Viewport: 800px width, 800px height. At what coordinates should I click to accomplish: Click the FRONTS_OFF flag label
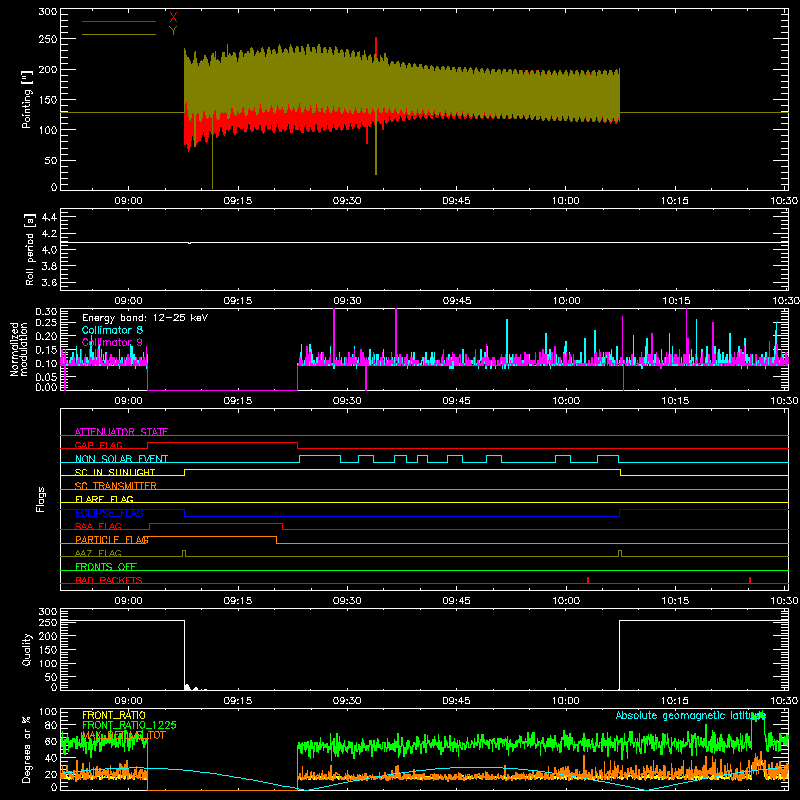tap(106, 566)
